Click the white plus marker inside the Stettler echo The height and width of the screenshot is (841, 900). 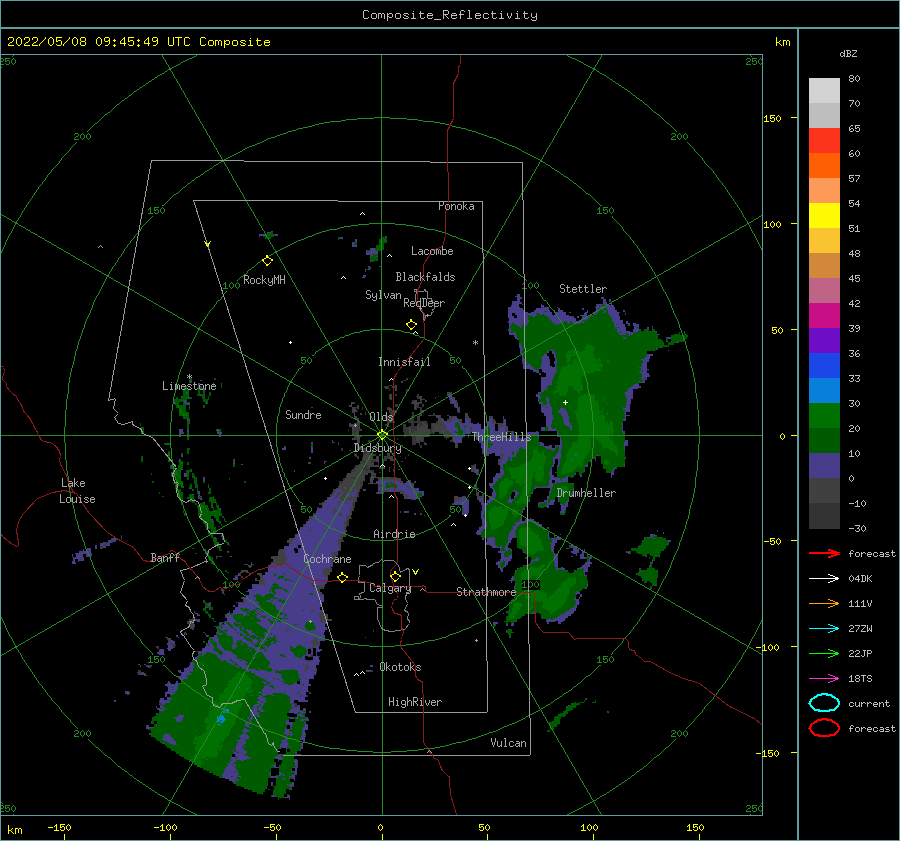tap(565, 402)
